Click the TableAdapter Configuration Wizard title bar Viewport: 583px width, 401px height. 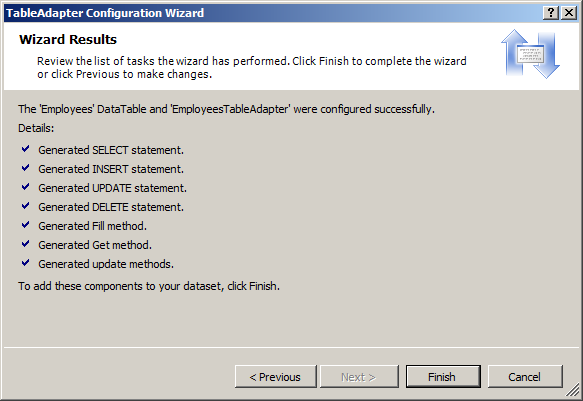273,13
